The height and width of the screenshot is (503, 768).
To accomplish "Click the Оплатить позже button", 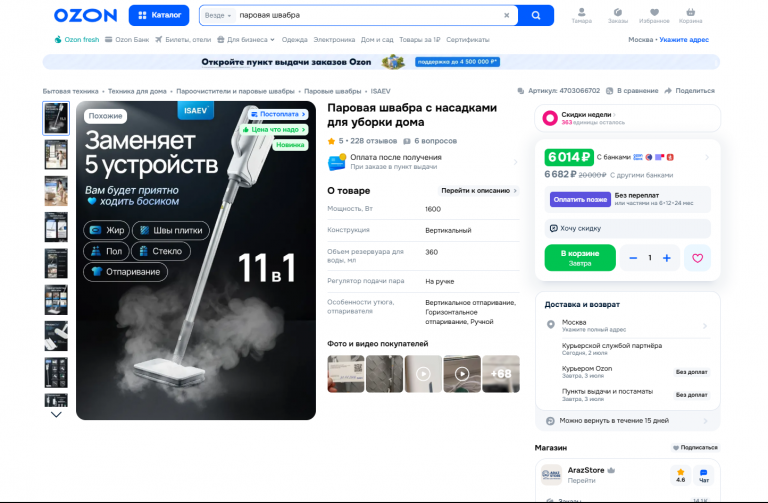I will (580, 199).
